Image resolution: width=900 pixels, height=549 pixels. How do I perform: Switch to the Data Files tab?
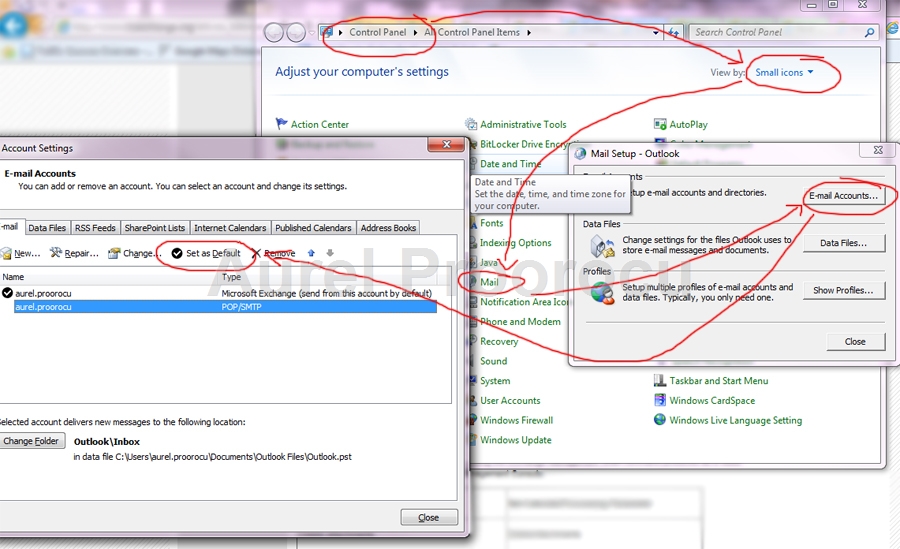47,228
